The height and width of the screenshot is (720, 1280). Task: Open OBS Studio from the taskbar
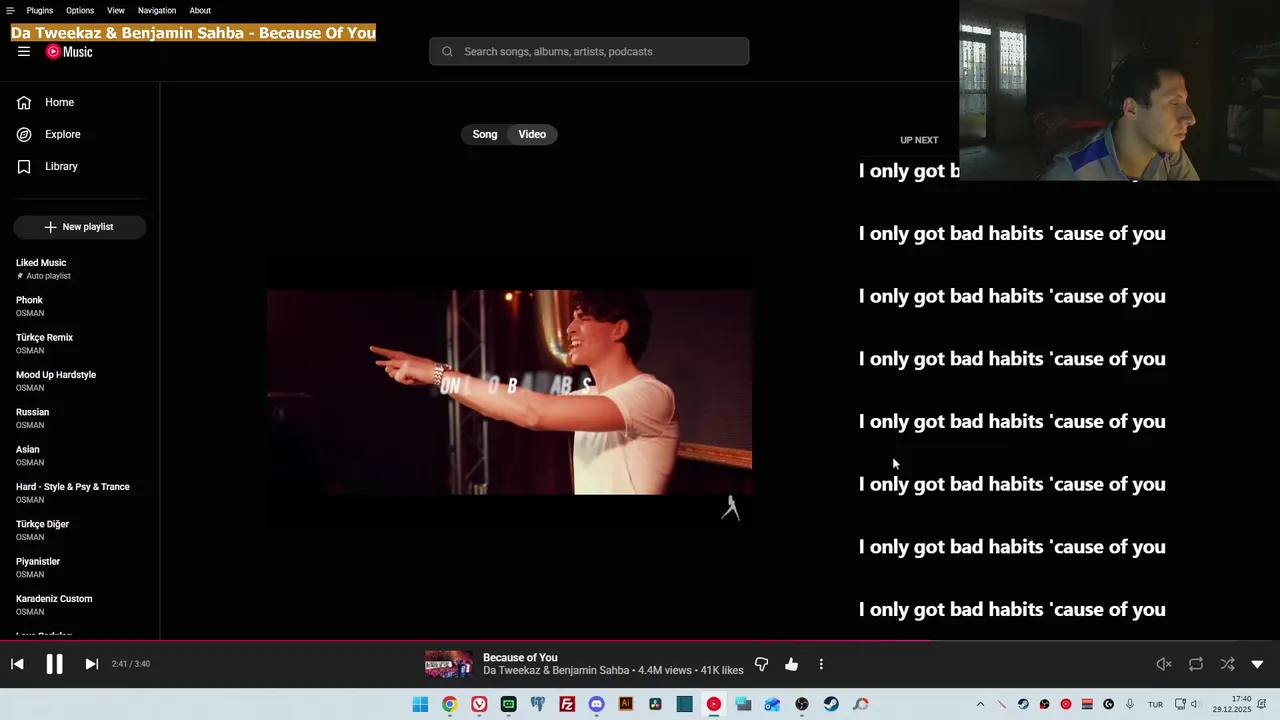[x=802, y=704]
